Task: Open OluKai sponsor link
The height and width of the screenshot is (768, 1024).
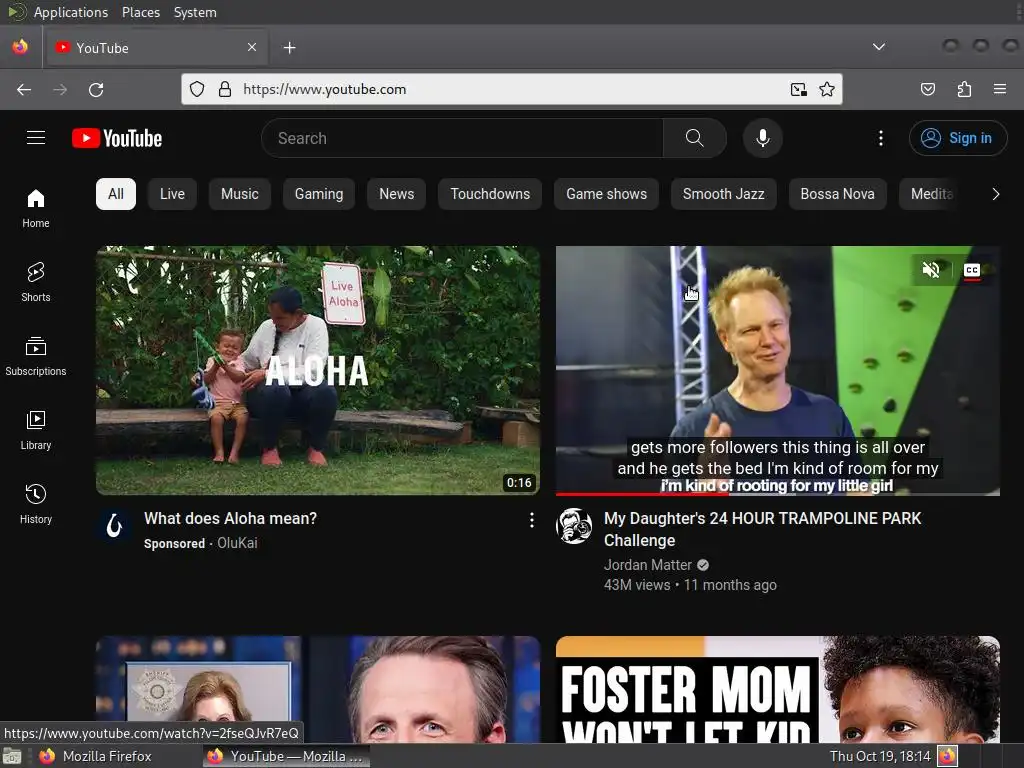Action: pyautogui.click(x=237, y=543)
